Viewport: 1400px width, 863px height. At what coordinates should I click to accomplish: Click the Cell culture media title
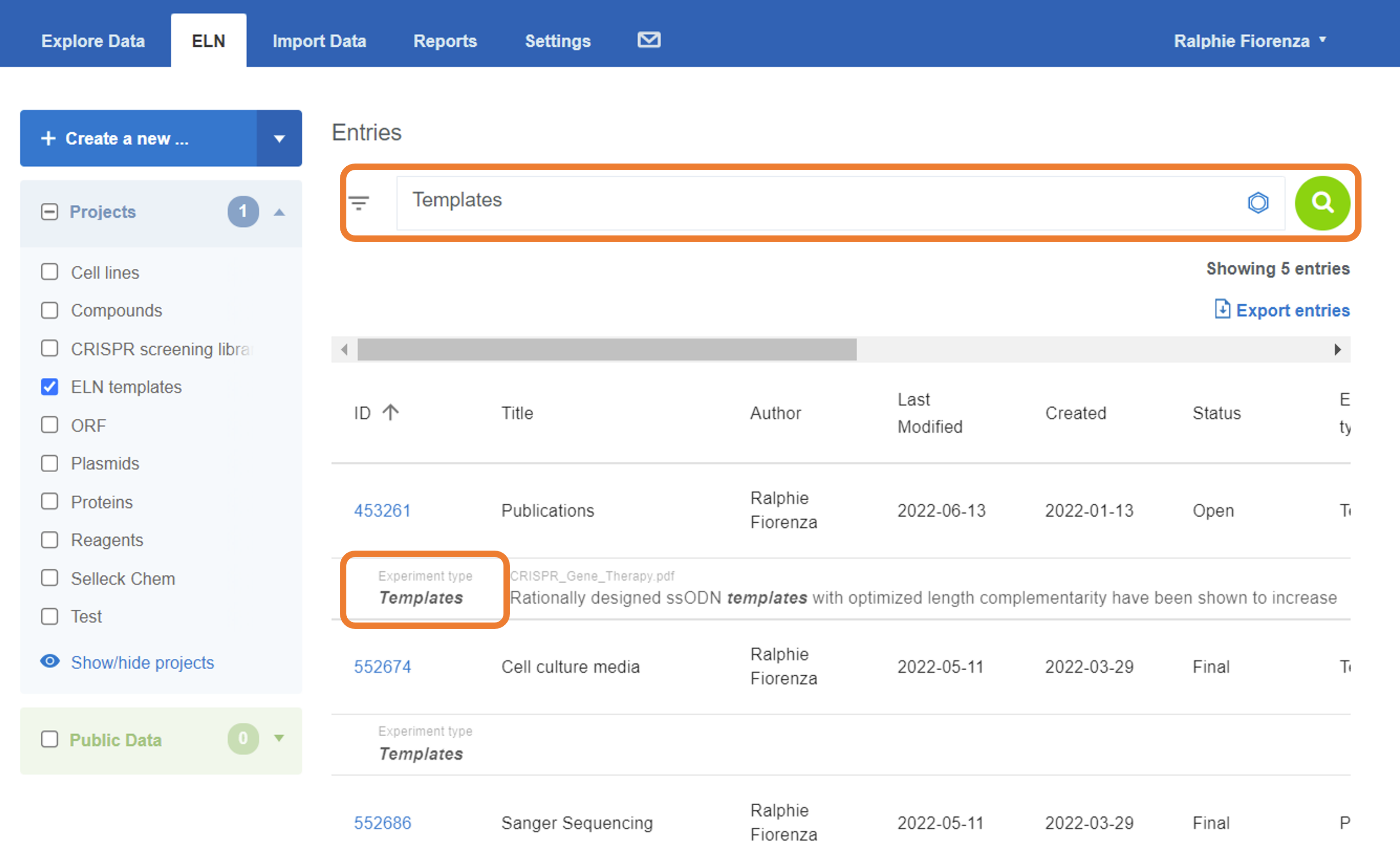coord(570,666)
